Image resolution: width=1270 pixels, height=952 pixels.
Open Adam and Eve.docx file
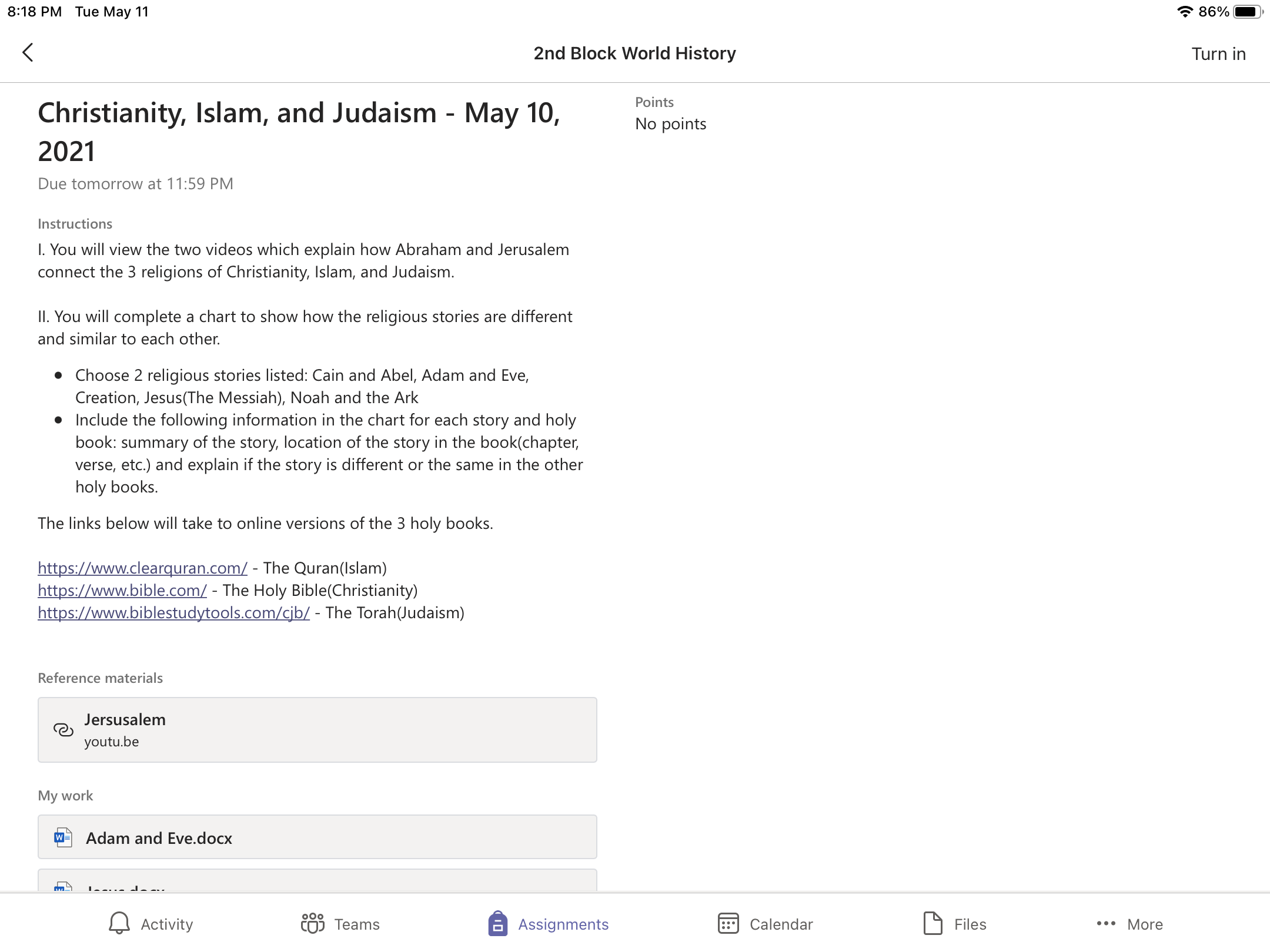click(317, 837)
